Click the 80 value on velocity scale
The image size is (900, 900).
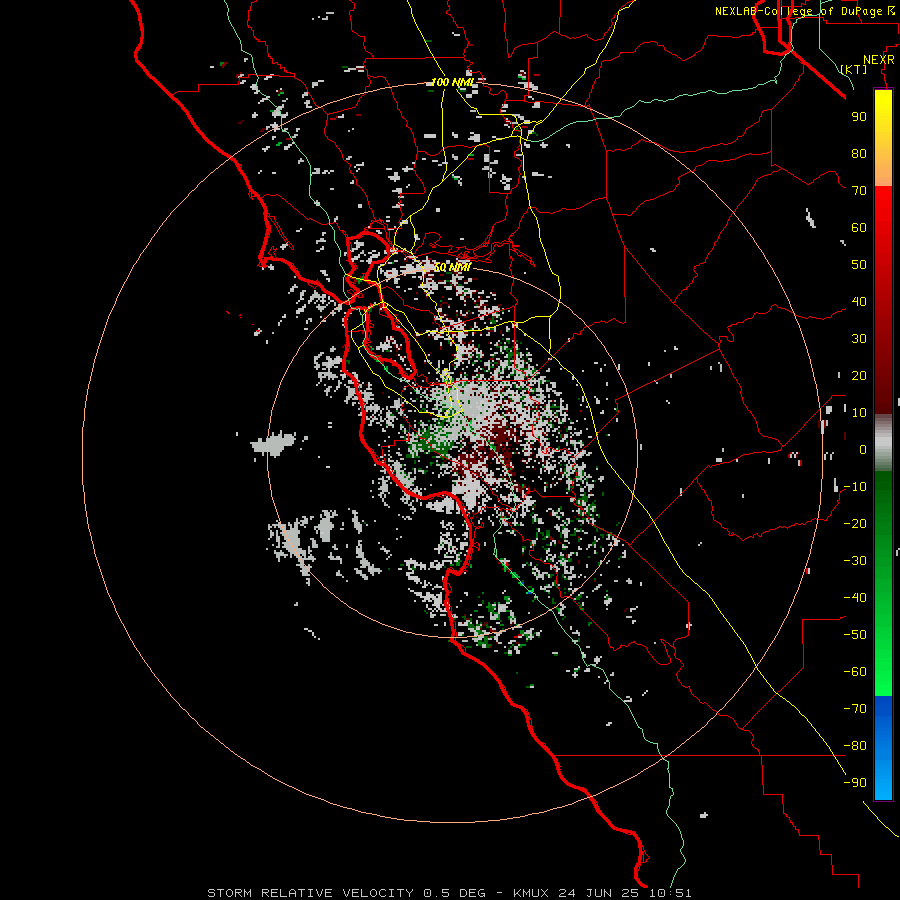click(x=859, y=154)
